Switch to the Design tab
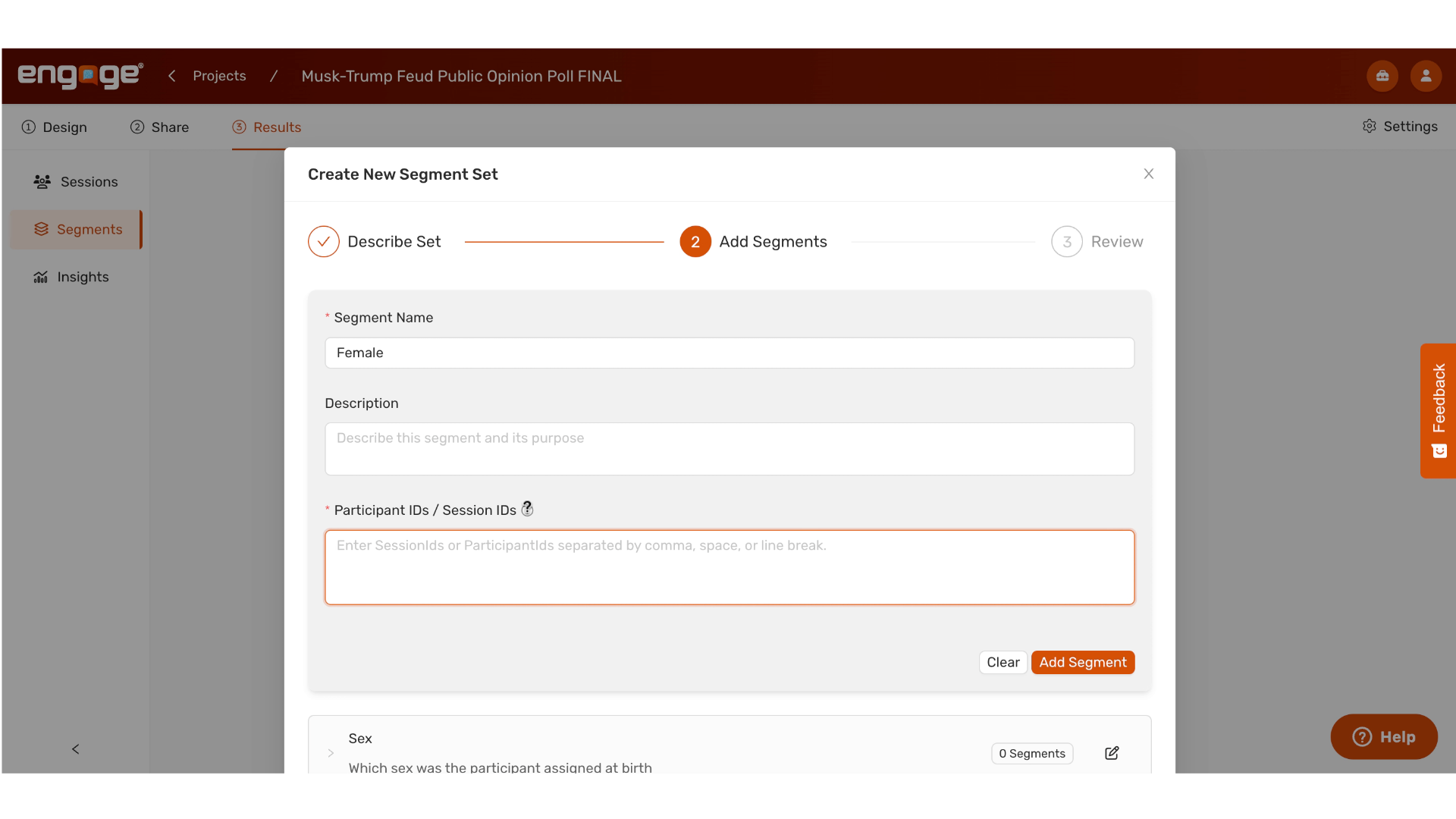The width and height of the screenshot is (1456, 819). coord(54,127)
